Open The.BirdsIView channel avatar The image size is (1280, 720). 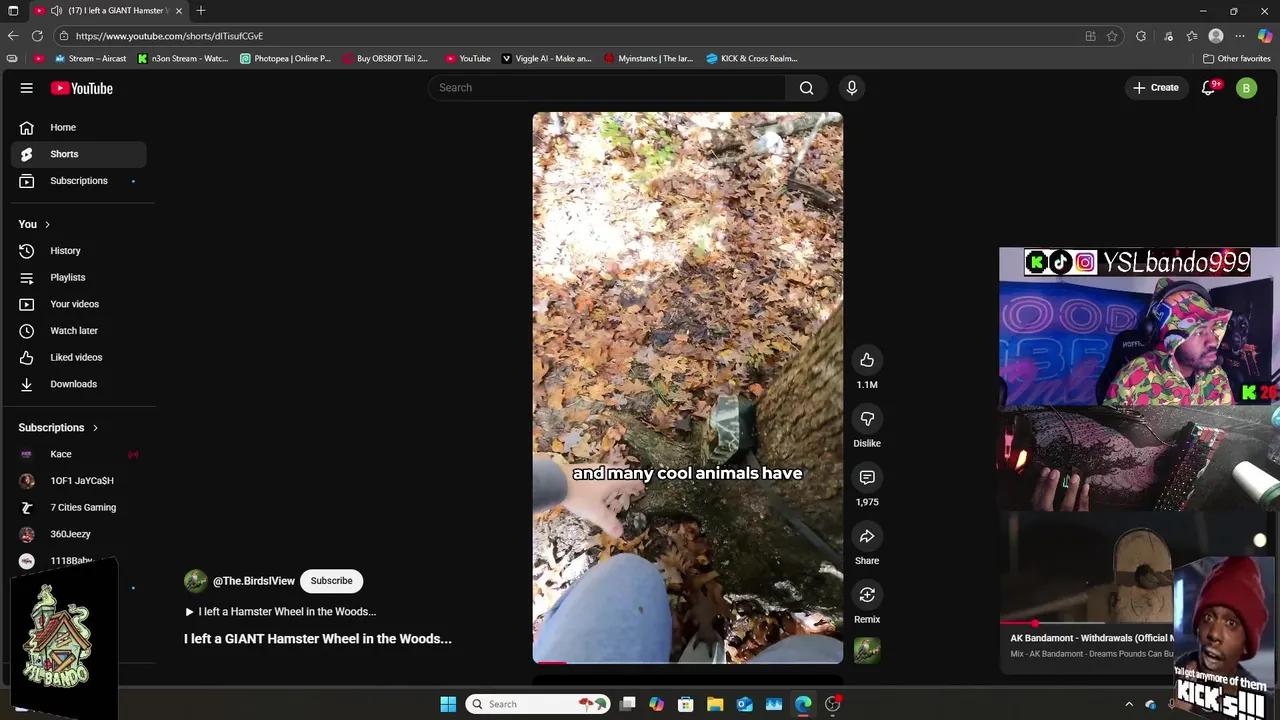[x=195, y=581]
